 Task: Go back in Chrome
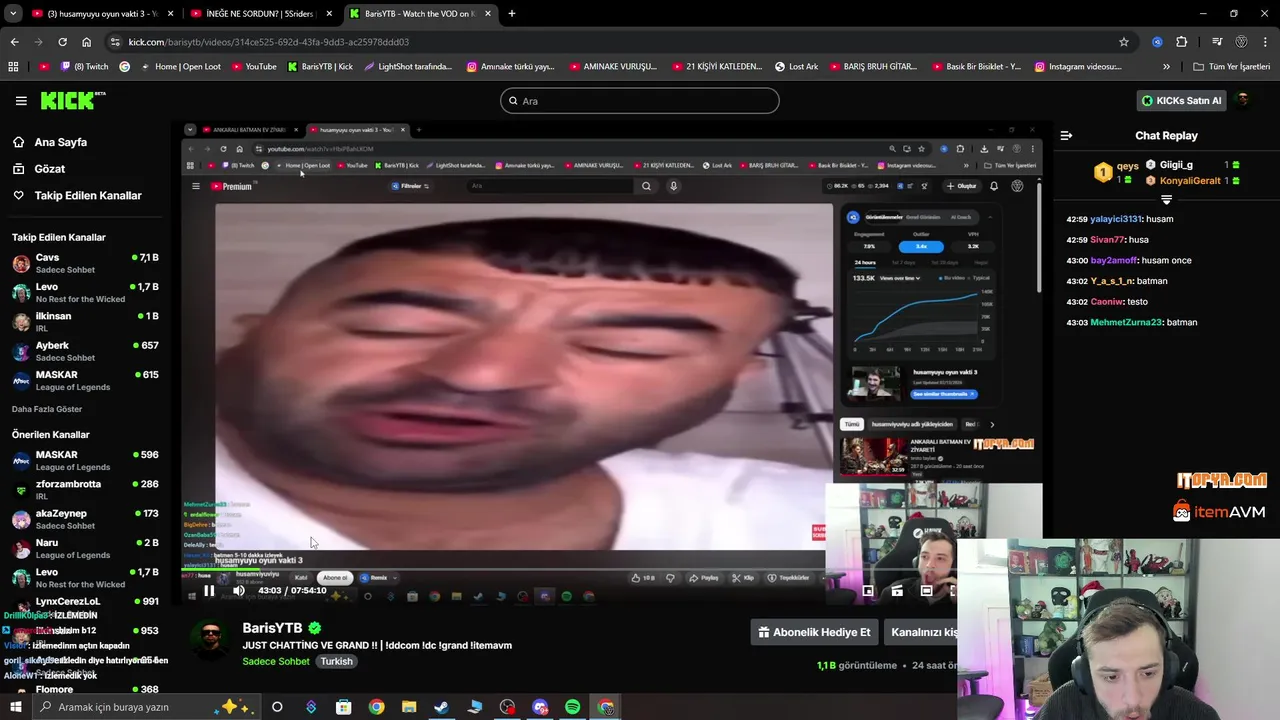click(14, 42)
